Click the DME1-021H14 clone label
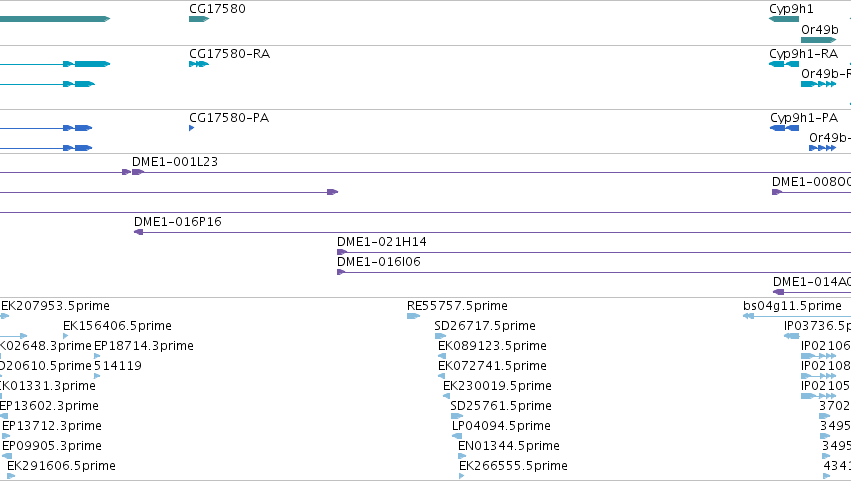Image resolution: width=851 pixels, height=481 pixels. click(x=382, y=242)
